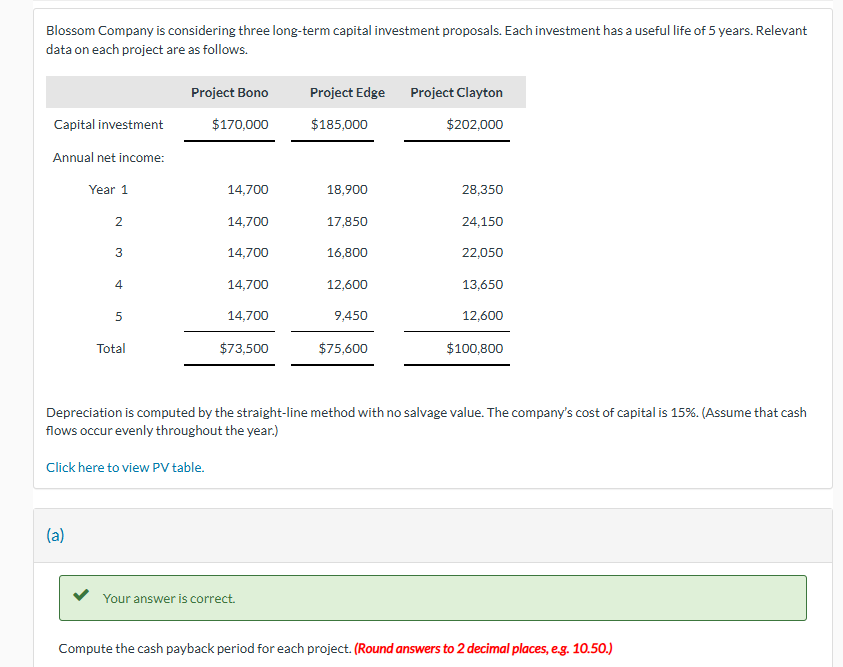Image resolution: width=843 pixels, height=667 pixels.
Task: Click the red 'Round answers to 2 decimal places' note
Action: click(483, 649)
